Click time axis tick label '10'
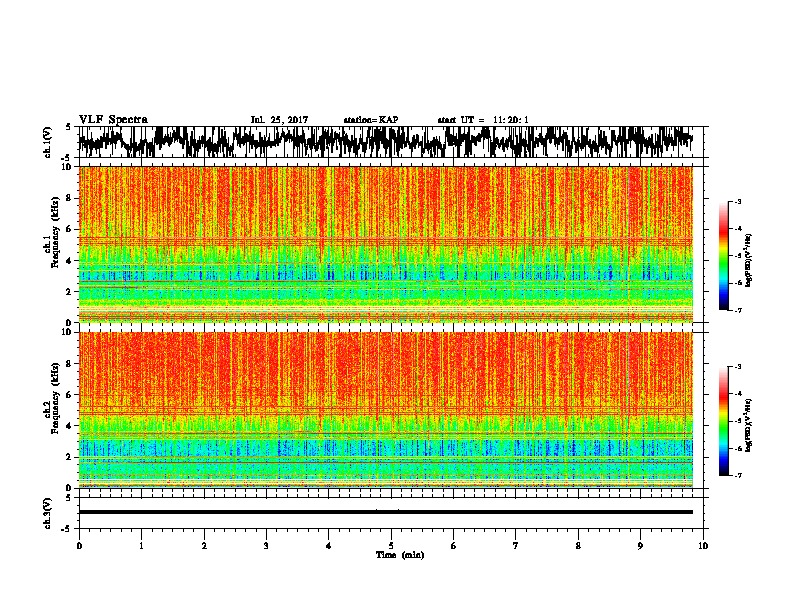 pyautogui.click(x=703, y=546)
